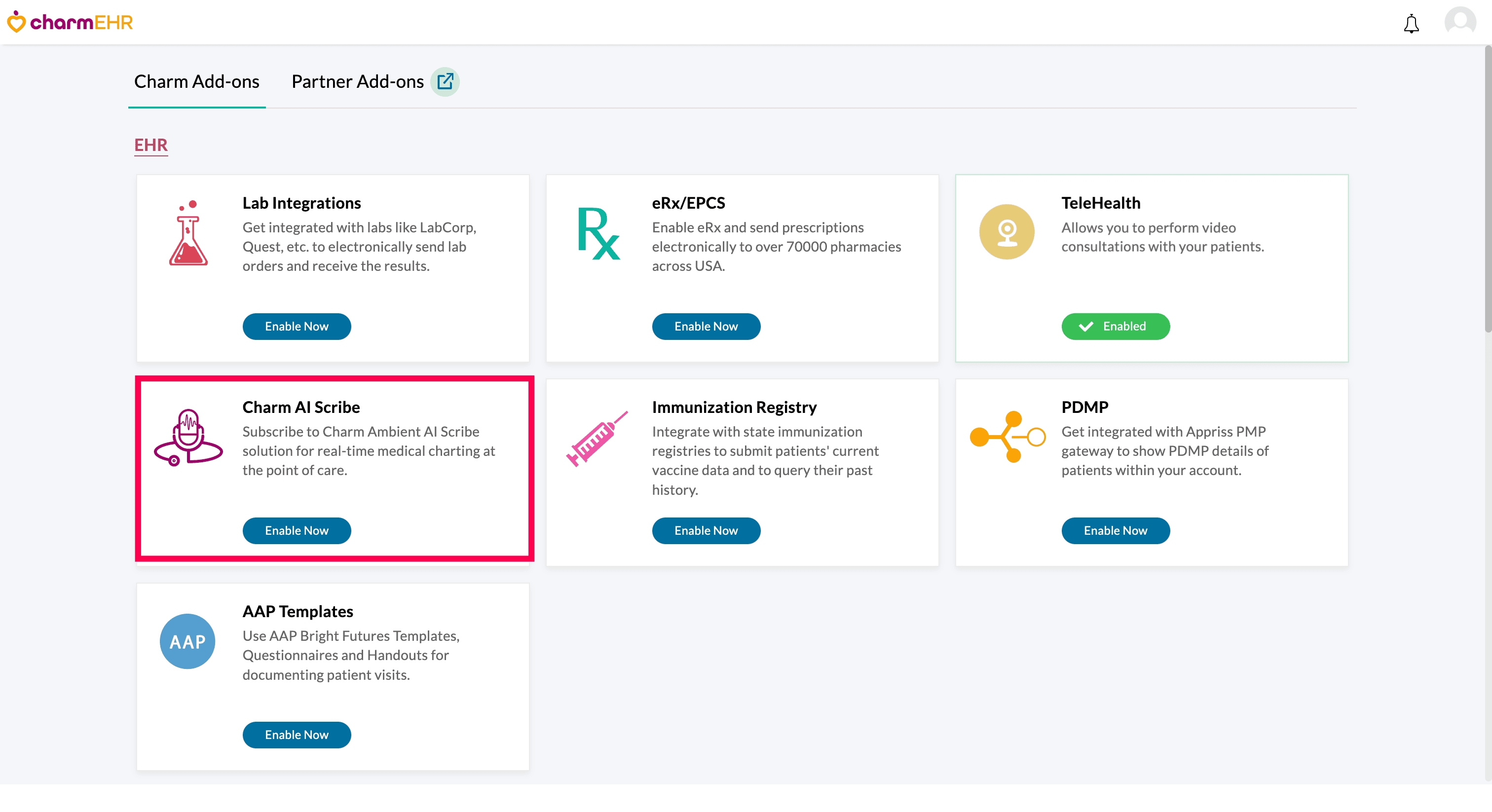Click the notification bell icon
Viewport: 1492px width, 812px height.
1411,23
